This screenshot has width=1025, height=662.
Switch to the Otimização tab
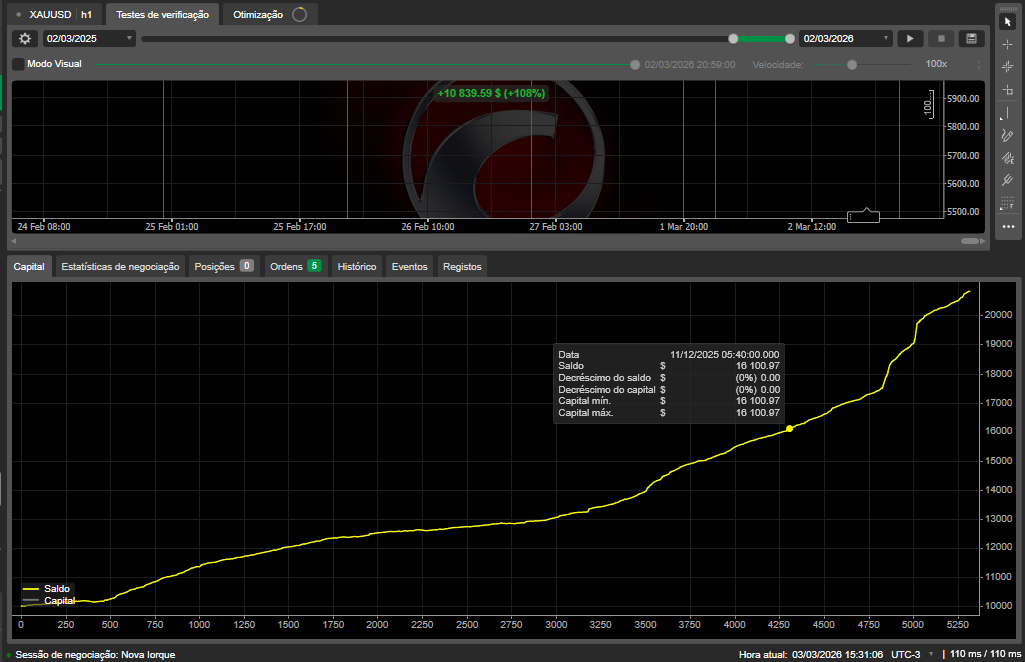click(258, 15)
